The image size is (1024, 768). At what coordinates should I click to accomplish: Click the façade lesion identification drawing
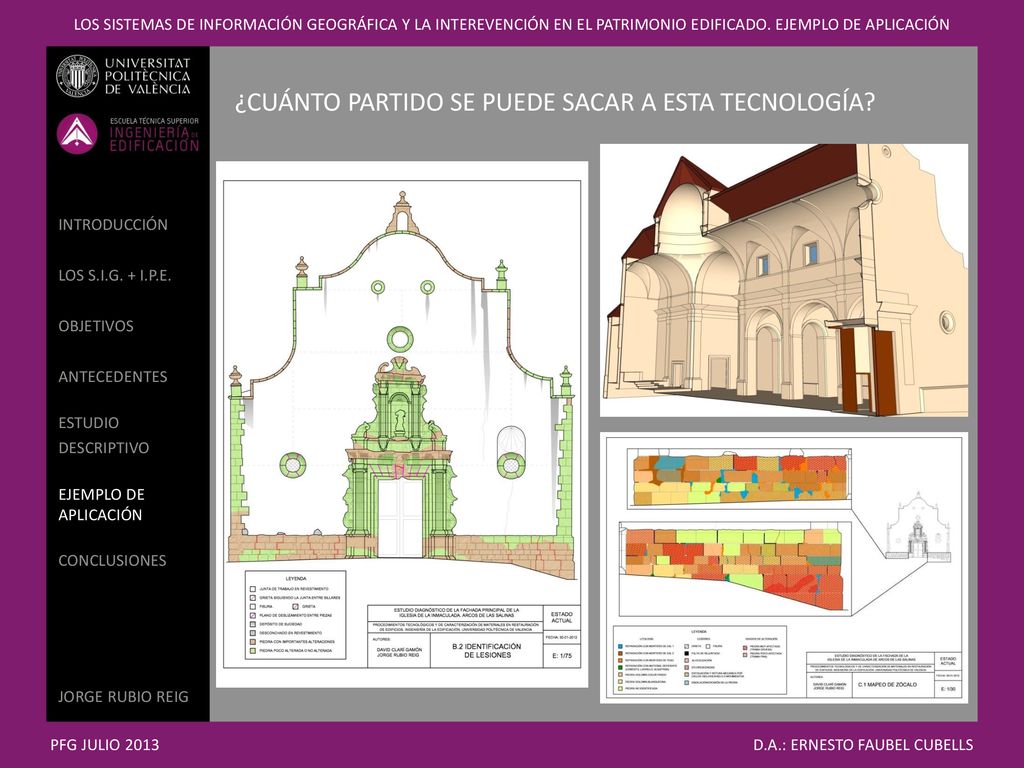(402, 424)
